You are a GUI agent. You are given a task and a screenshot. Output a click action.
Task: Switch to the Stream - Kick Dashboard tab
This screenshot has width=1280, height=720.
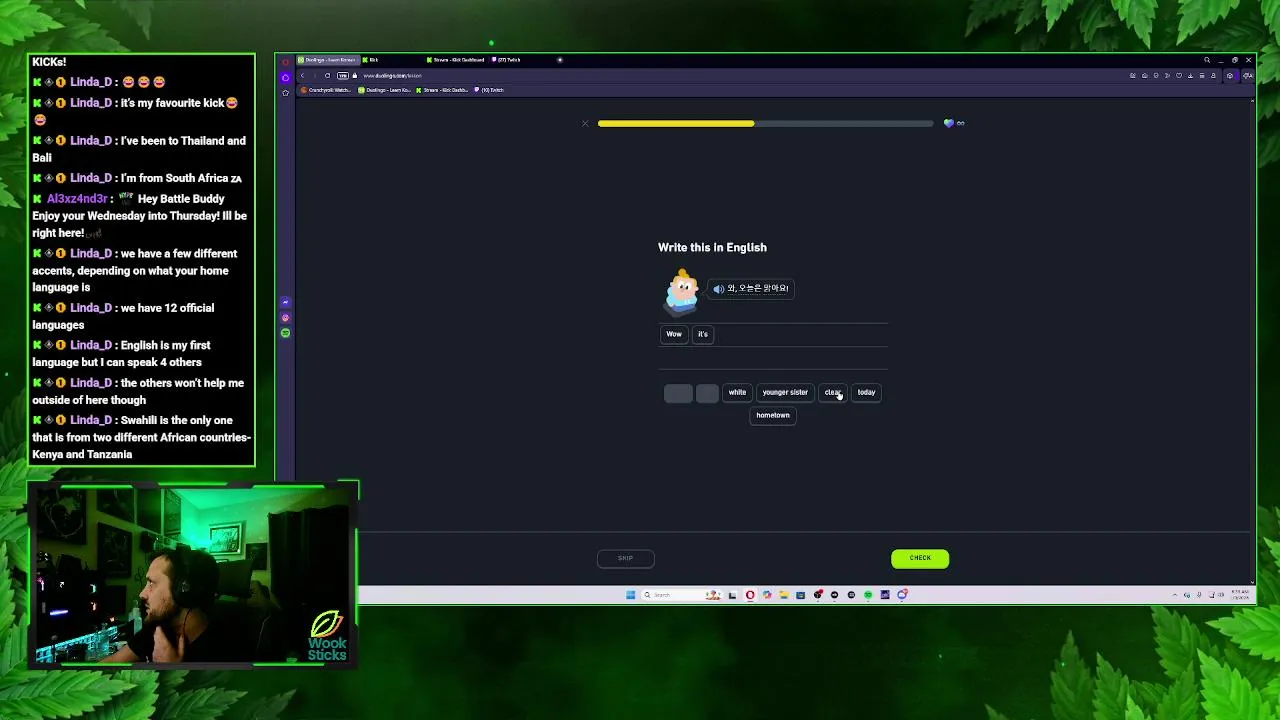[x=455, y=60]
